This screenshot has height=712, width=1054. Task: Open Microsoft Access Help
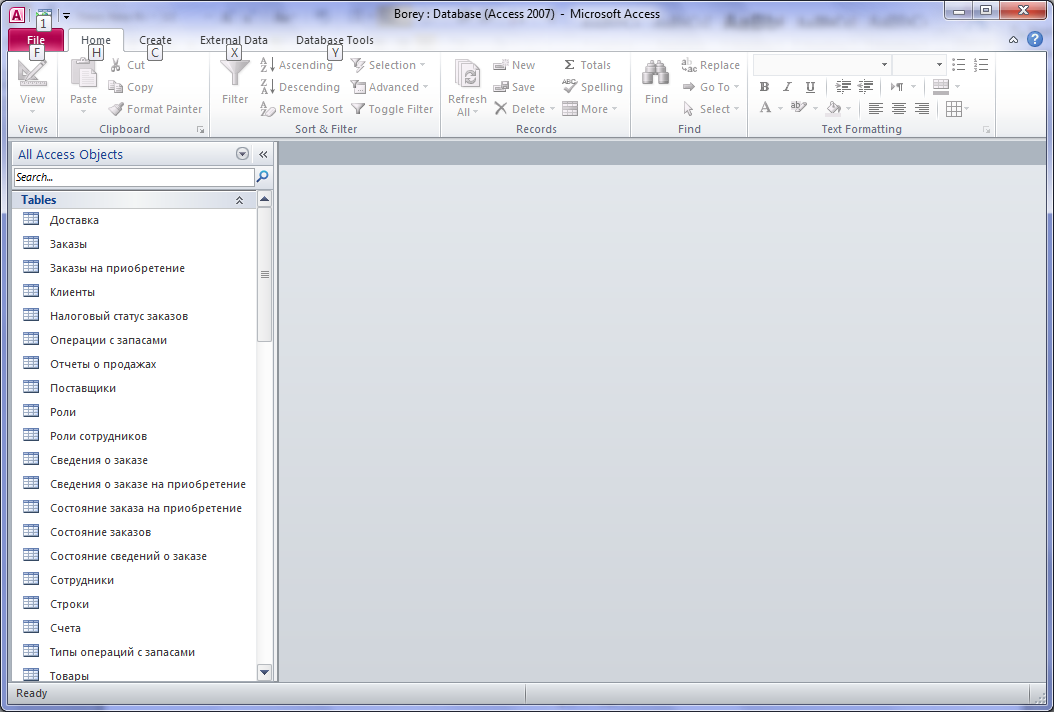pyautogui.click(x=1035, y=40)
